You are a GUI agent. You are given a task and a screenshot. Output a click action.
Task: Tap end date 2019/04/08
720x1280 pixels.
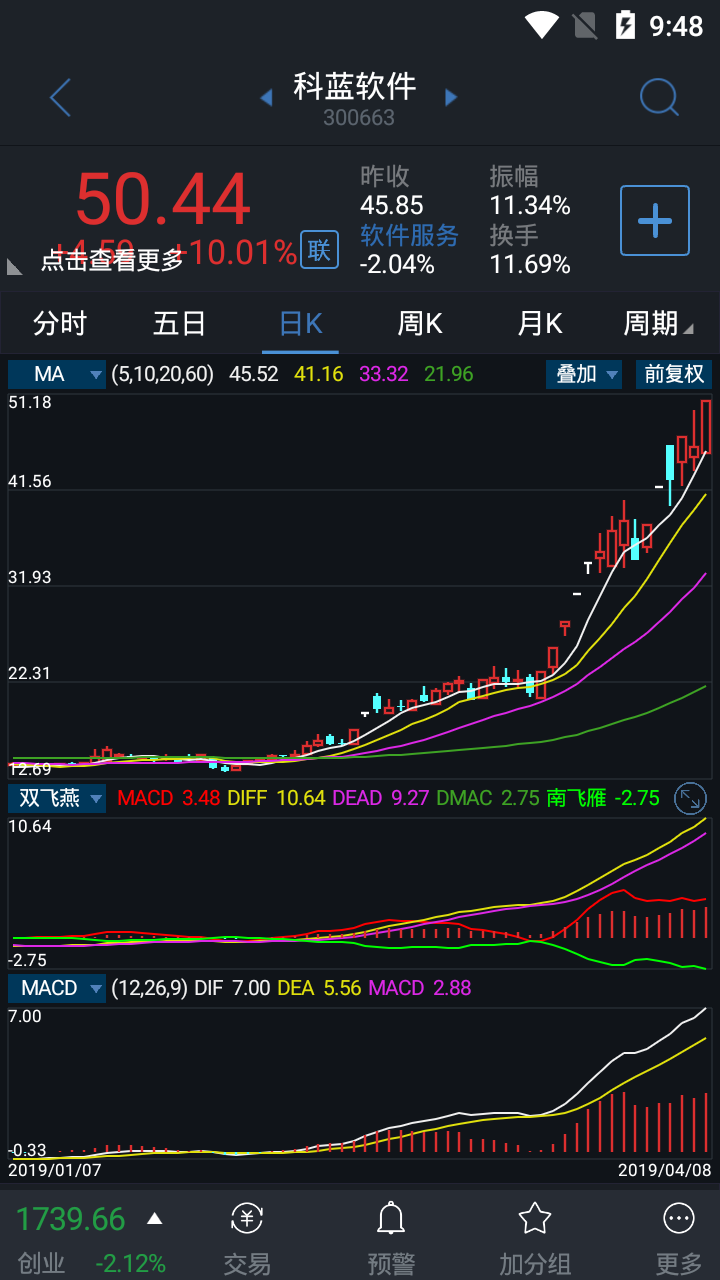tap(664, 1169)
